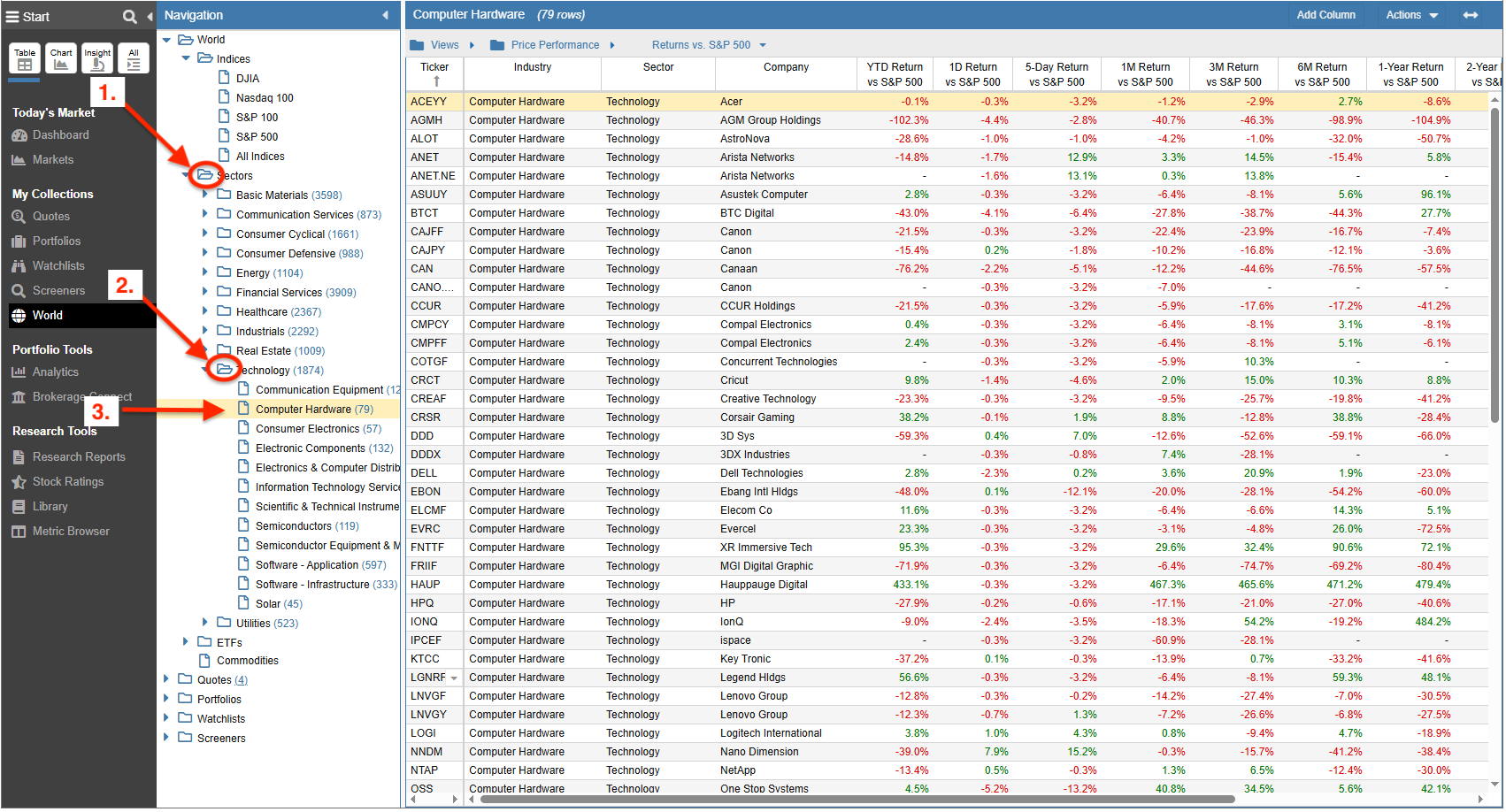Open S&P 500 index

coord(257,137)
